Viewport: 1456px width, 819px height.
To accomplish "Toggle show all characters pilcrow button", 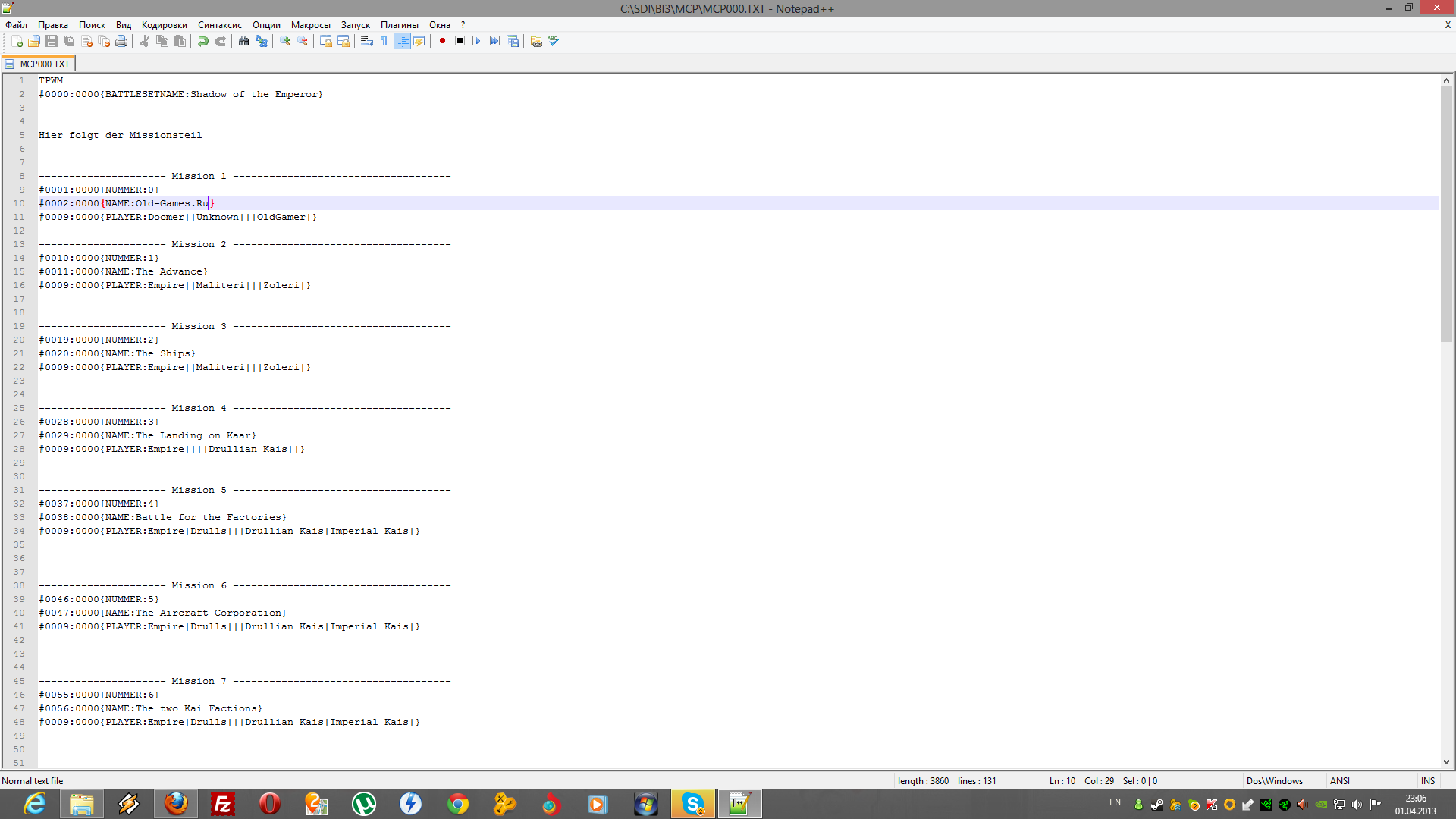I will click(x=384, y=41).
